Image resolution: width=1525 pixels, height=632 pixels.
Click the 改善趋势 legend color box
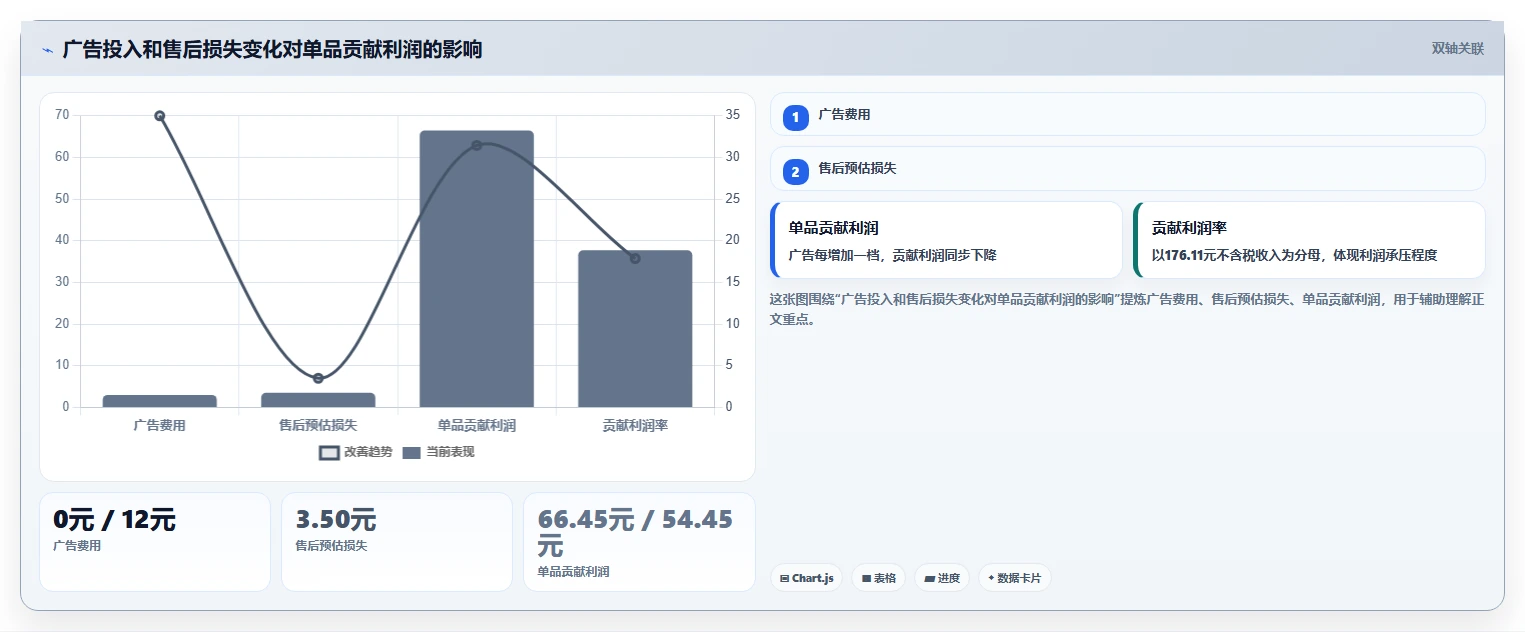330,453
